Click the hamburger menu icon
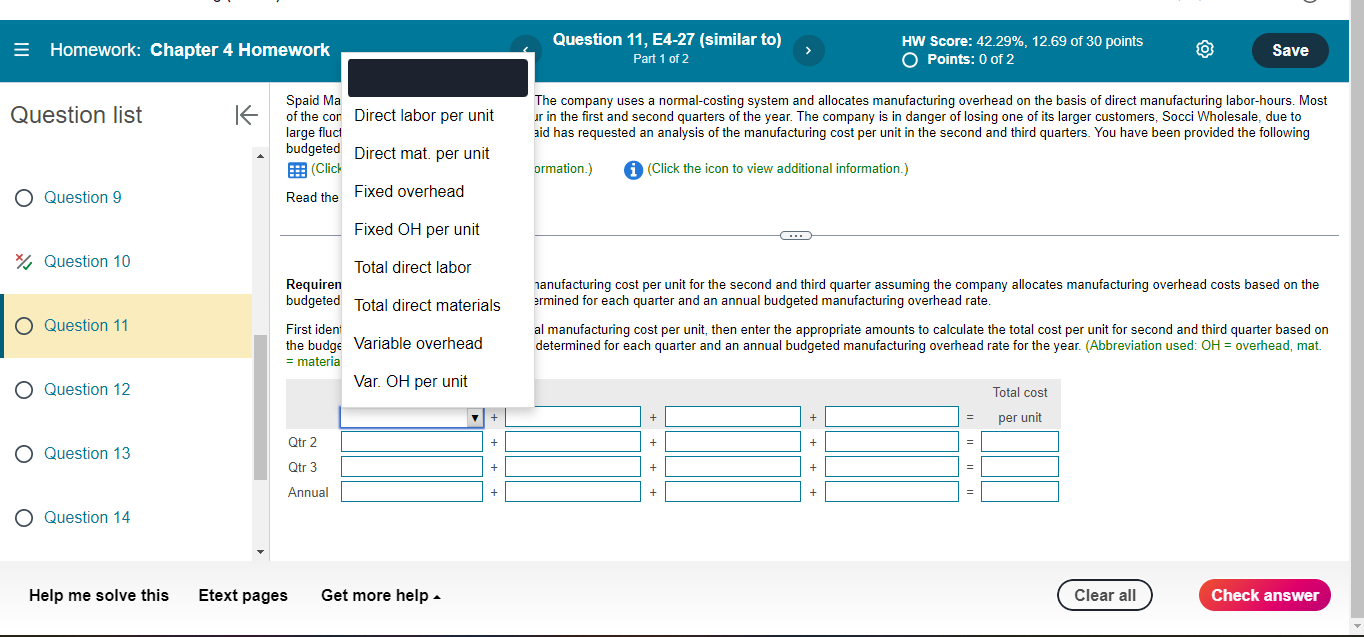1364x637 pixels. (x=19, y=49)
